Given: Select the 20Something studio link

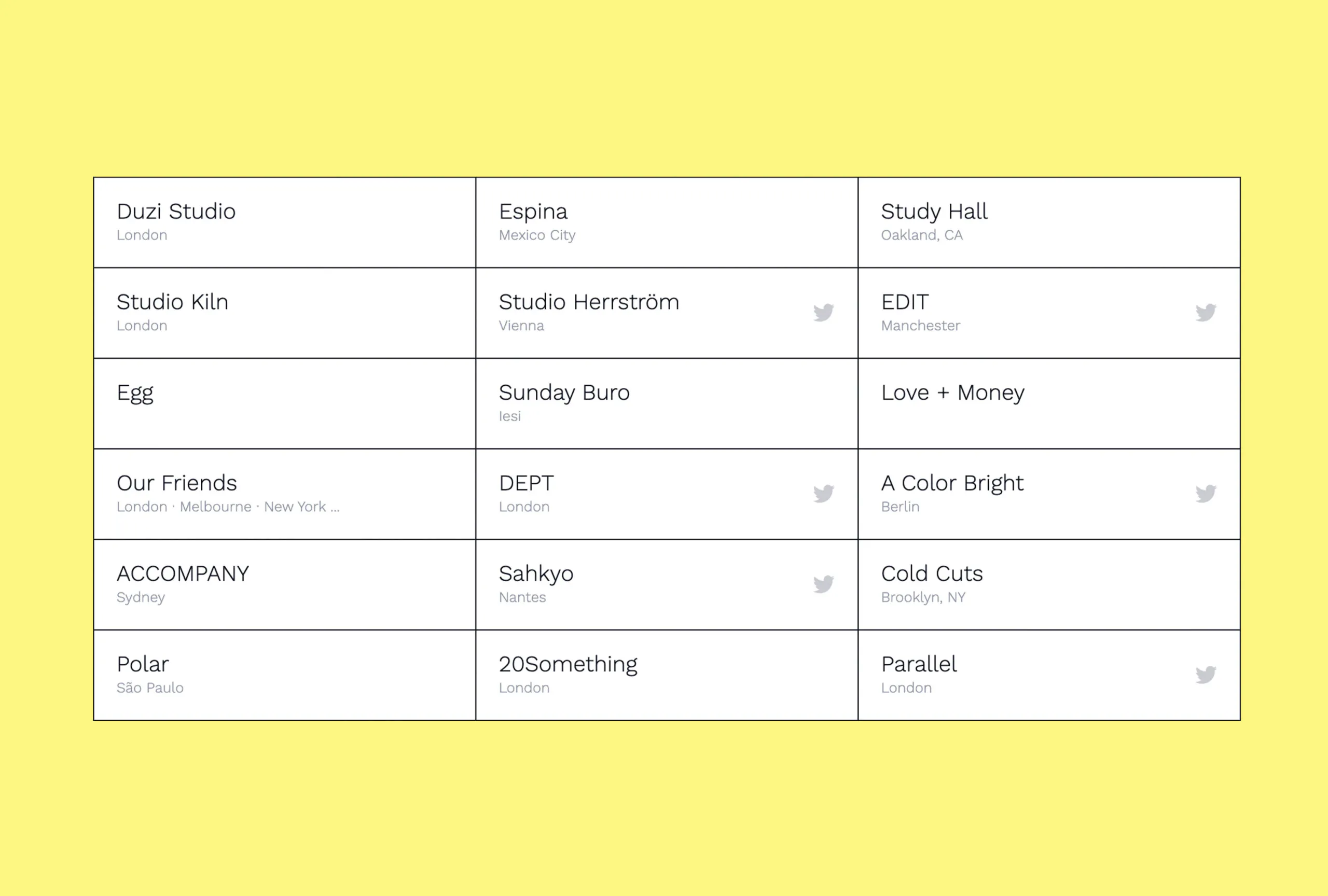Looking at the screenshot, I should pyautogui.click(x=568, y=664).
